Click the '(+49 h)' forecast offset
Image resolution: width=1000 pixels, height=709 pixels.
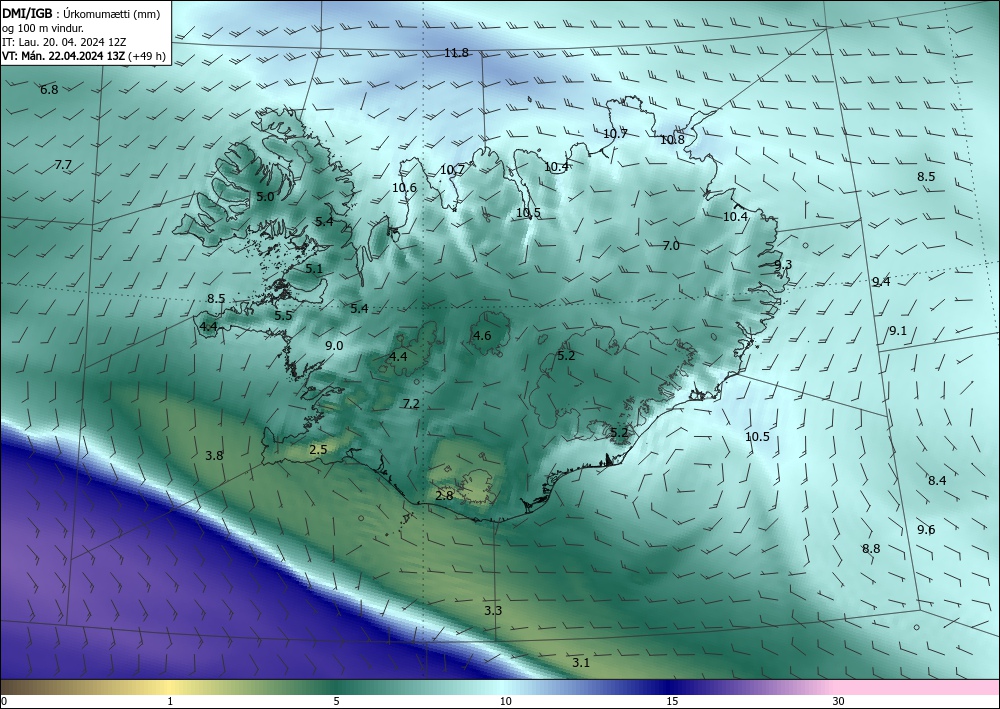(x=147, y=56)
